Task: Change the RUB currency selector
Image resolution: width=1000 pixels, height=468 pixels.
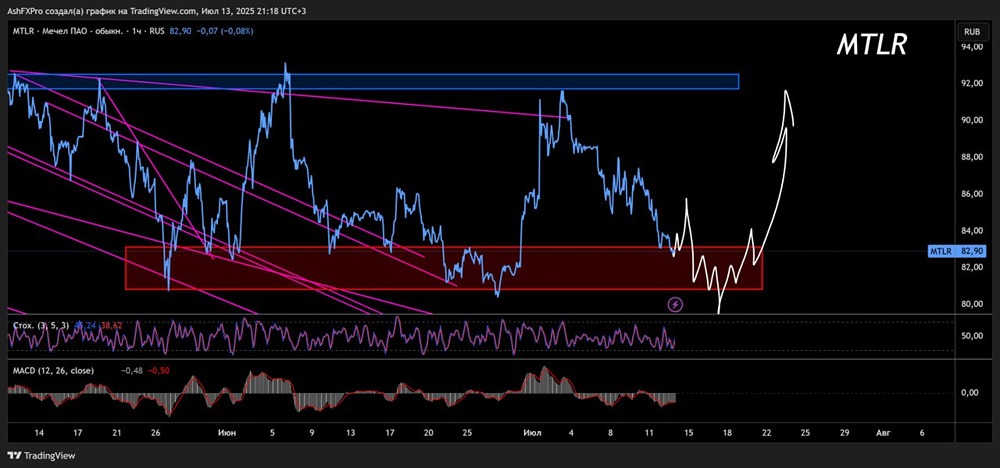Action: pos(972,31)
